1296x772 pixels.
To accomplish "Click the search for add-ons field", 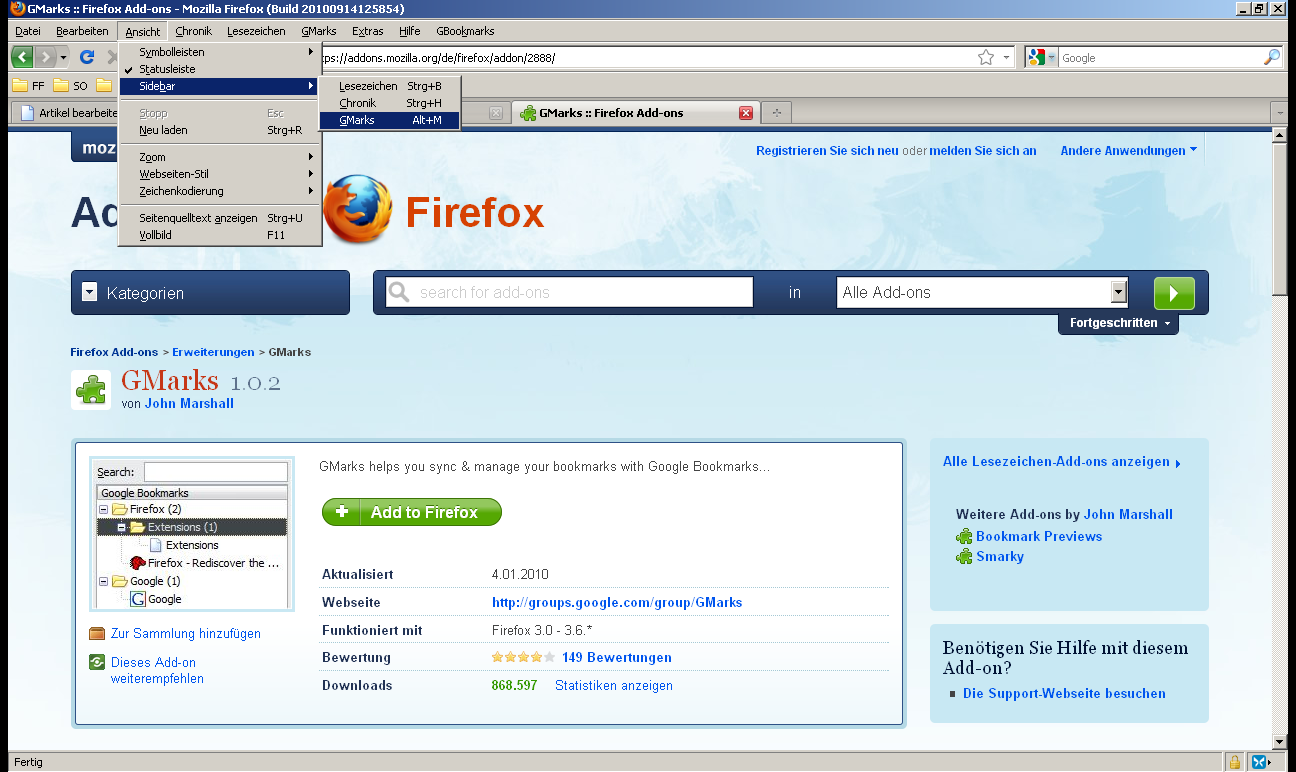I will point(569,292).
